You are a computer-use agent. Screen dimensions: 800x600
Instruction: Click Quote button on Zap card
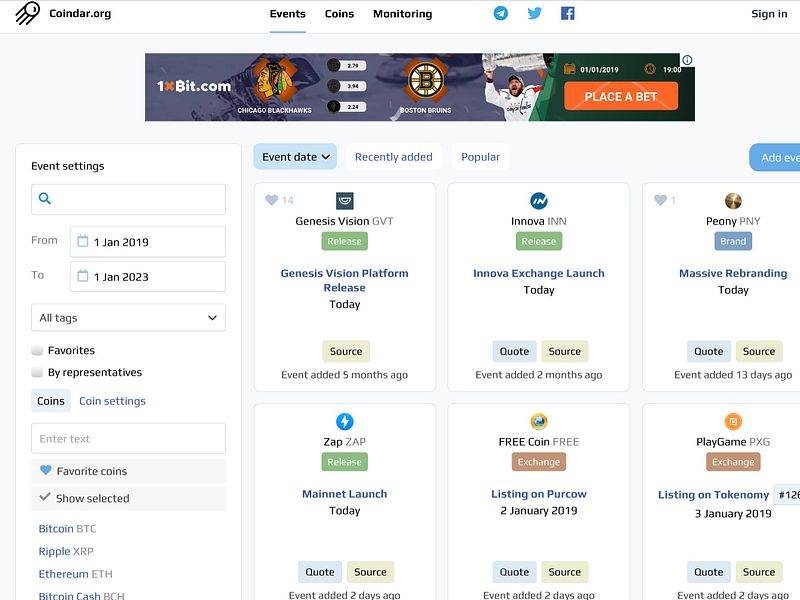320,572
